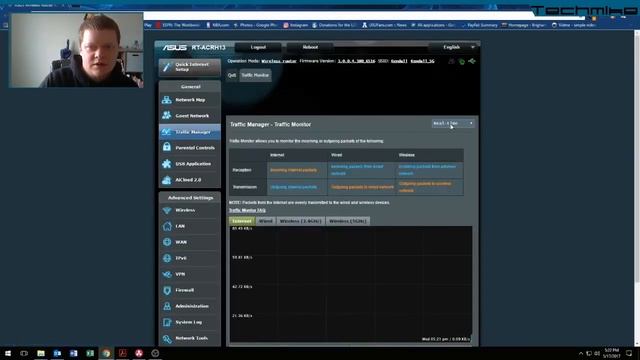Click the first SSID link after the SSID label
This screenshot has height=360, width=640.
(x=399, y=61)
